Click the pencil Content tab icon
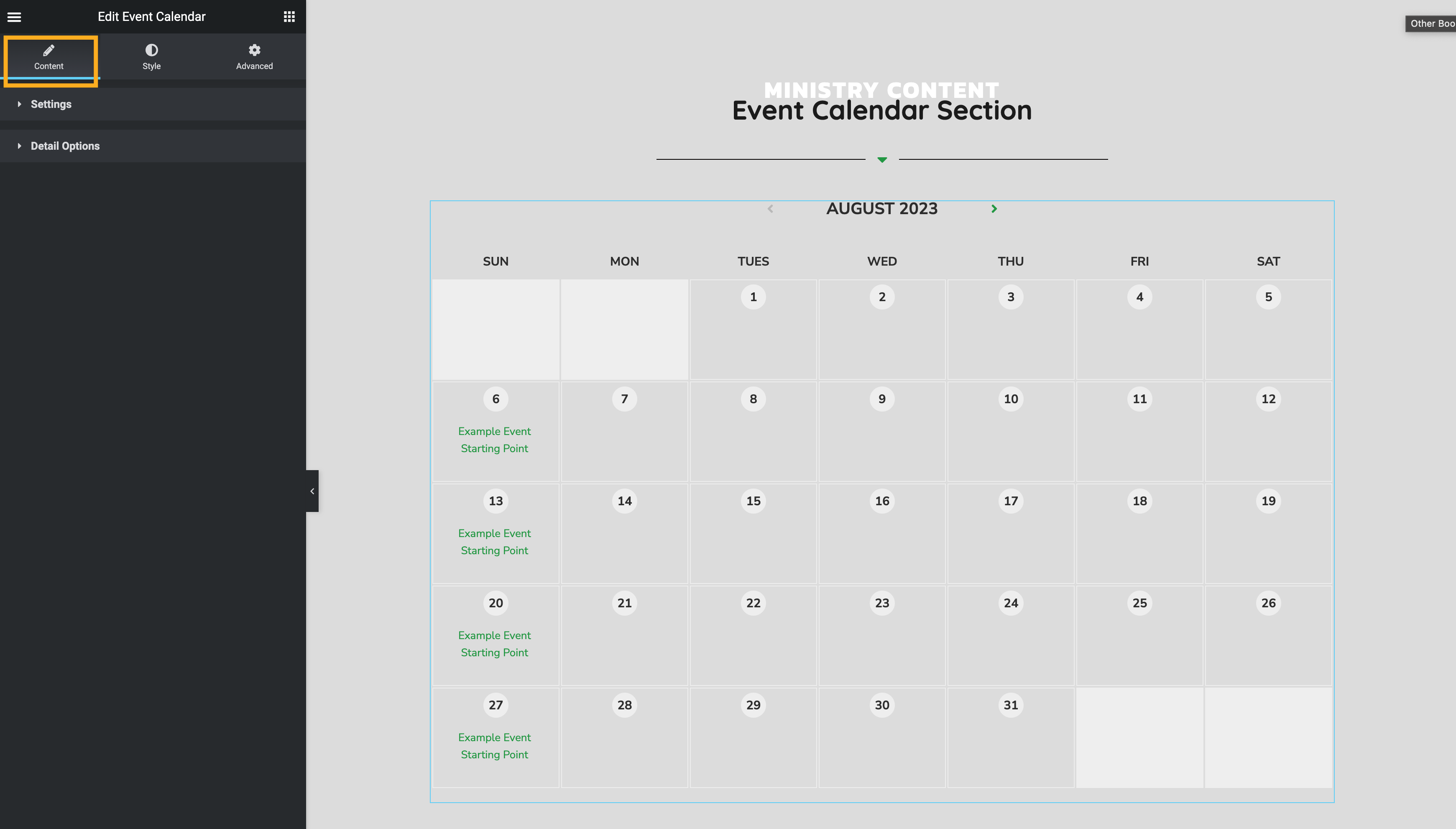Screen dimensions: 1456x829 point(49,50)
